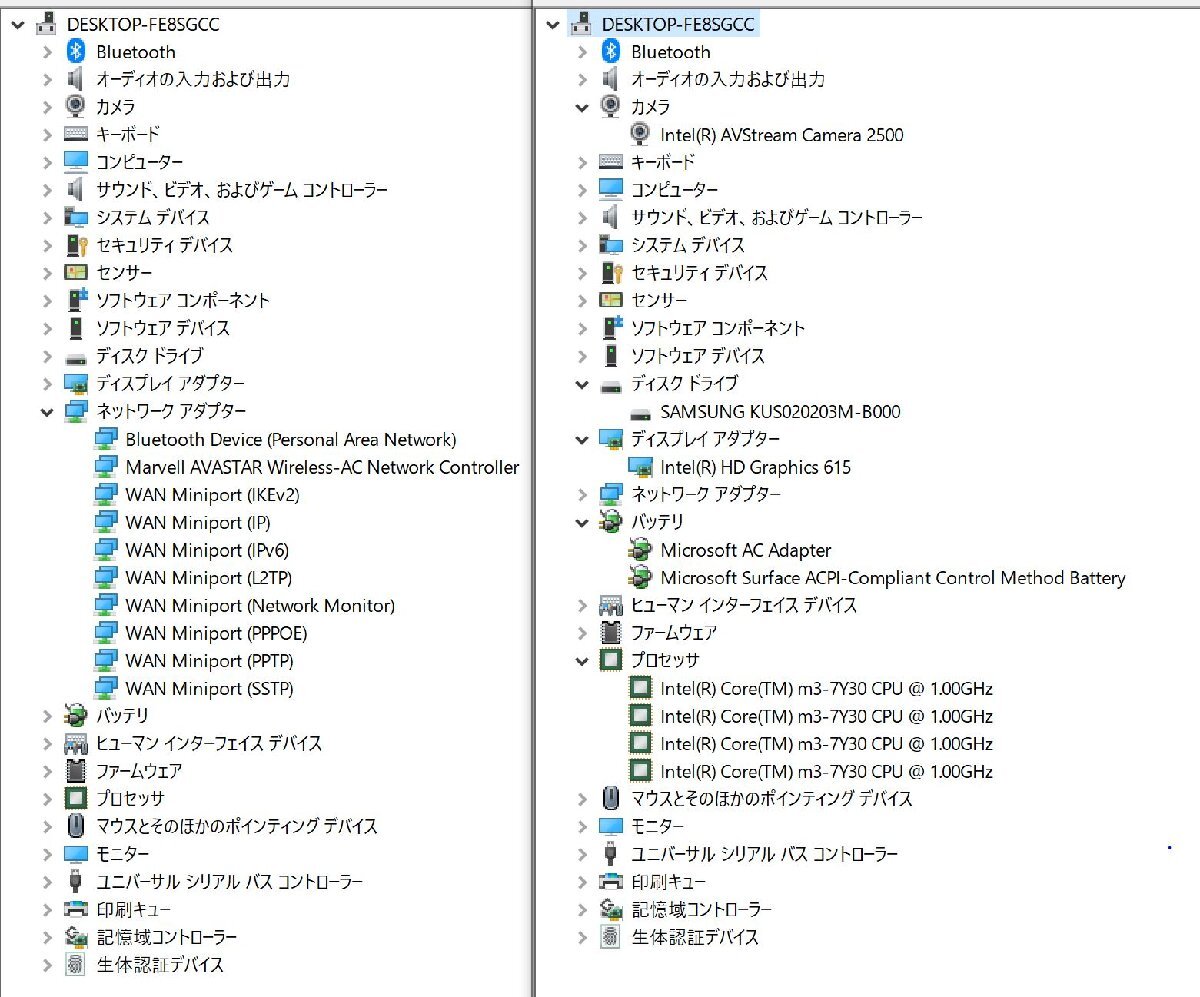Select WAN Miniport (Network Monitor) entry
The width and height of the screenshot is (1200, 997).
point(260,605)
